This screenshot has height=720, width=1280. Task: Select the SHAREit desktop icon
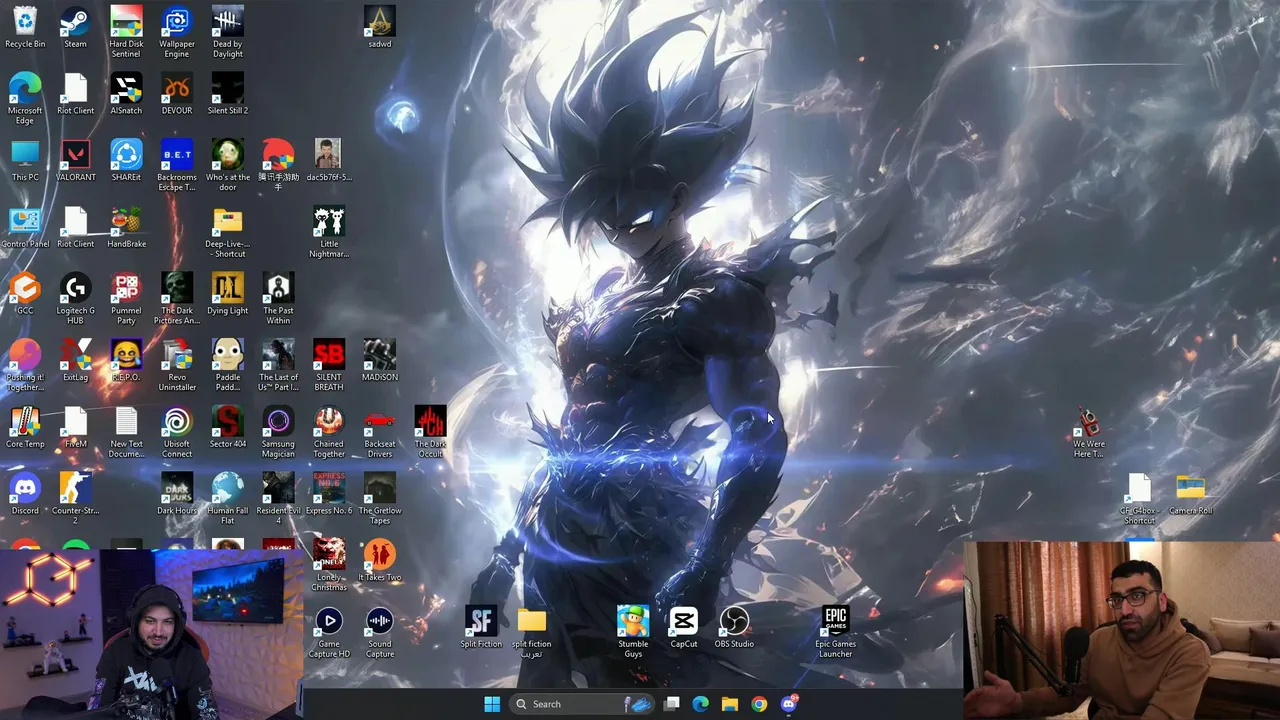click(126, 161)
